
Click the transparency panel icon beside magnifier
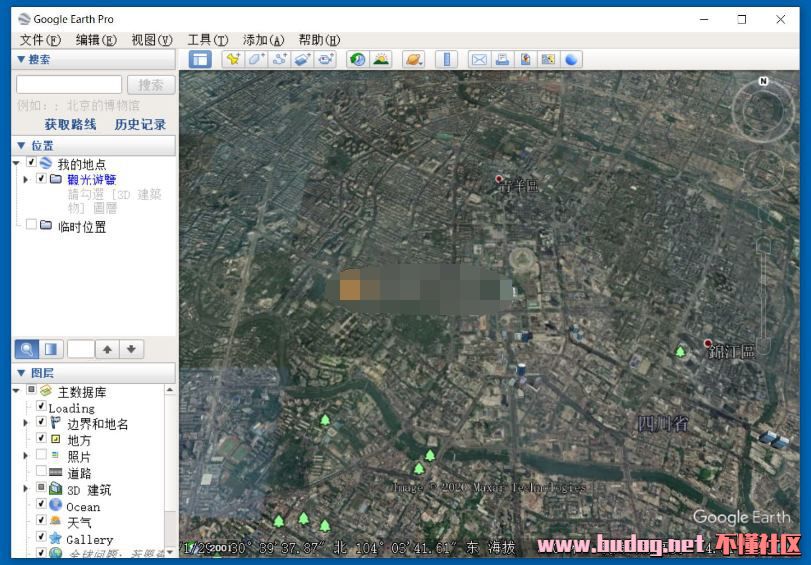pos(51,349)
